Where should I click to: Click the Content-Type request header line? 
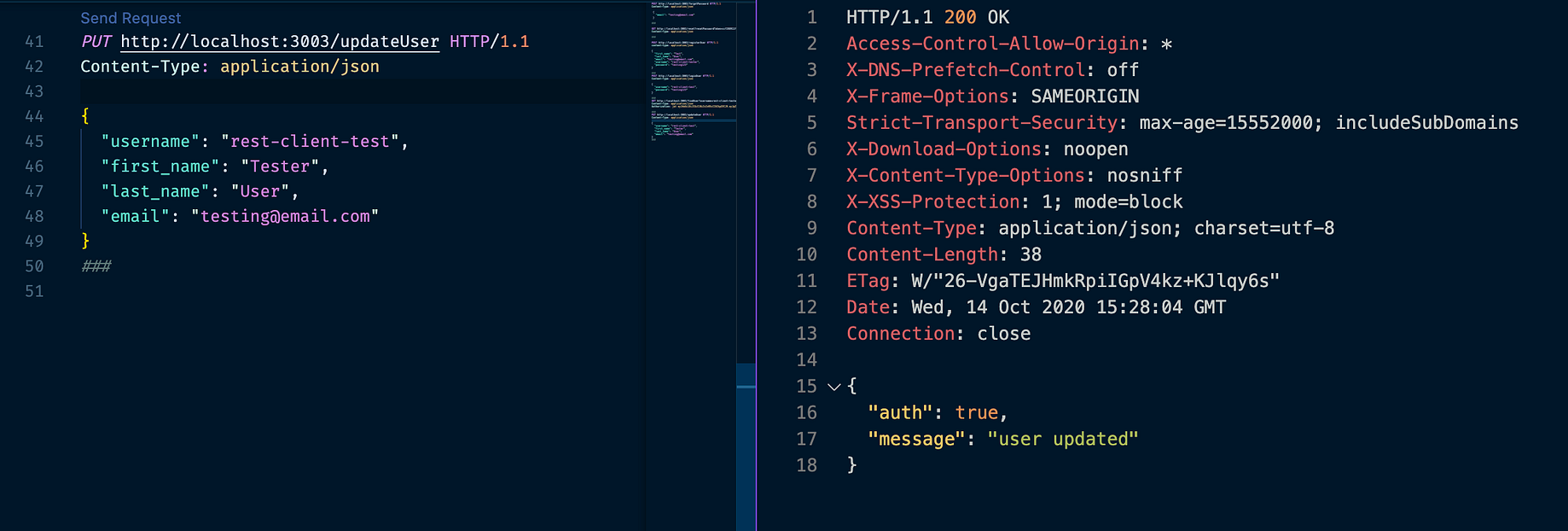[230, 67]
